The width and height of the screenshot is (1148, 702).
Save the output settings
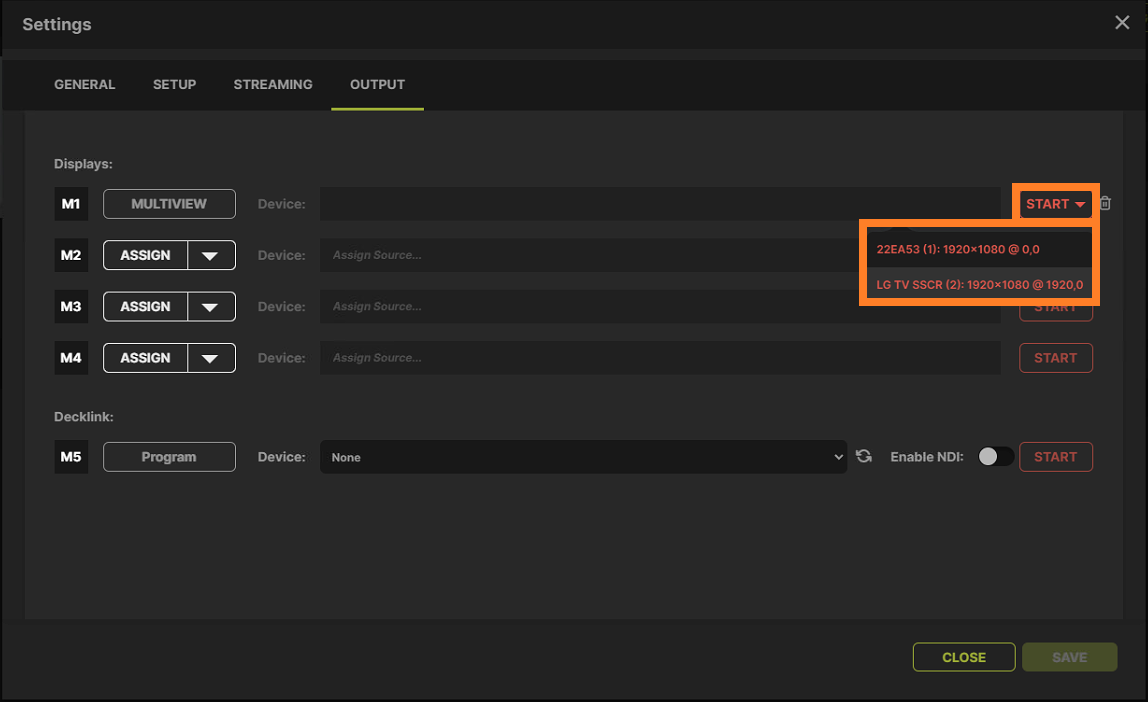(x=1069, y=657)
